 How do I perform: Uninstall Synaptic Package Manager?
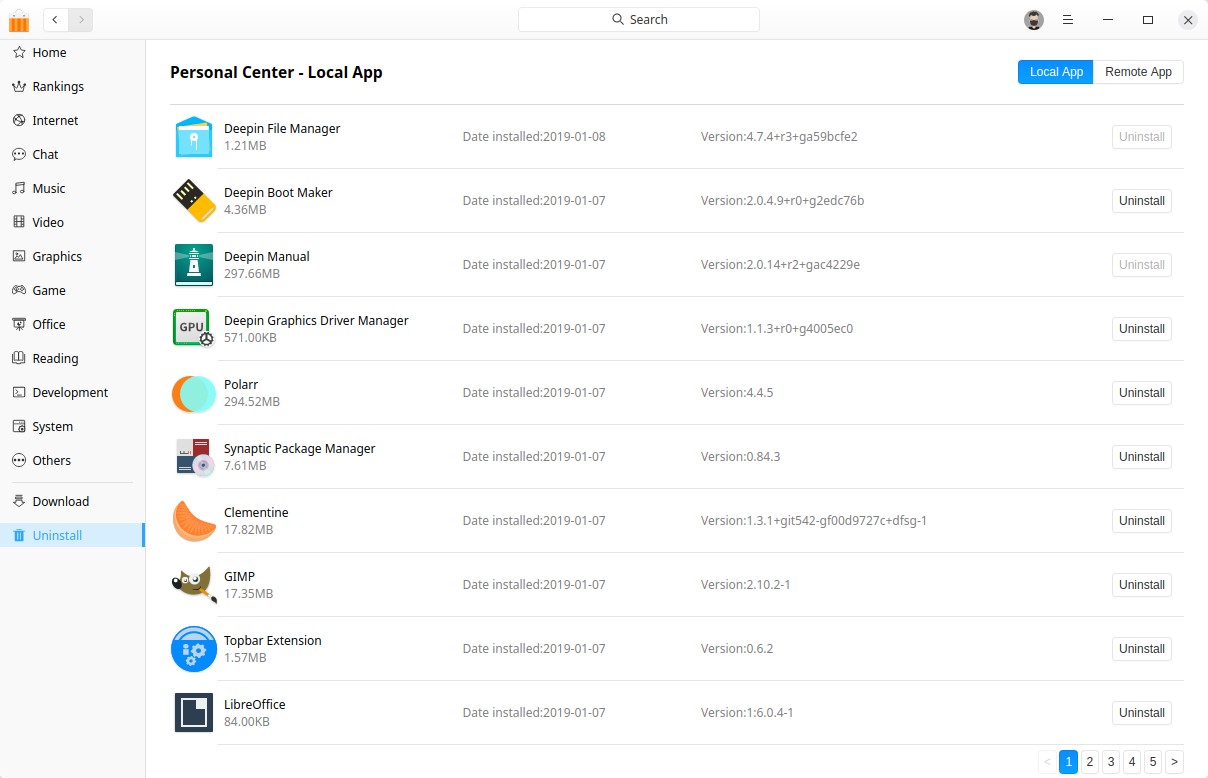pyautogui.click(x=1142, y=457)
